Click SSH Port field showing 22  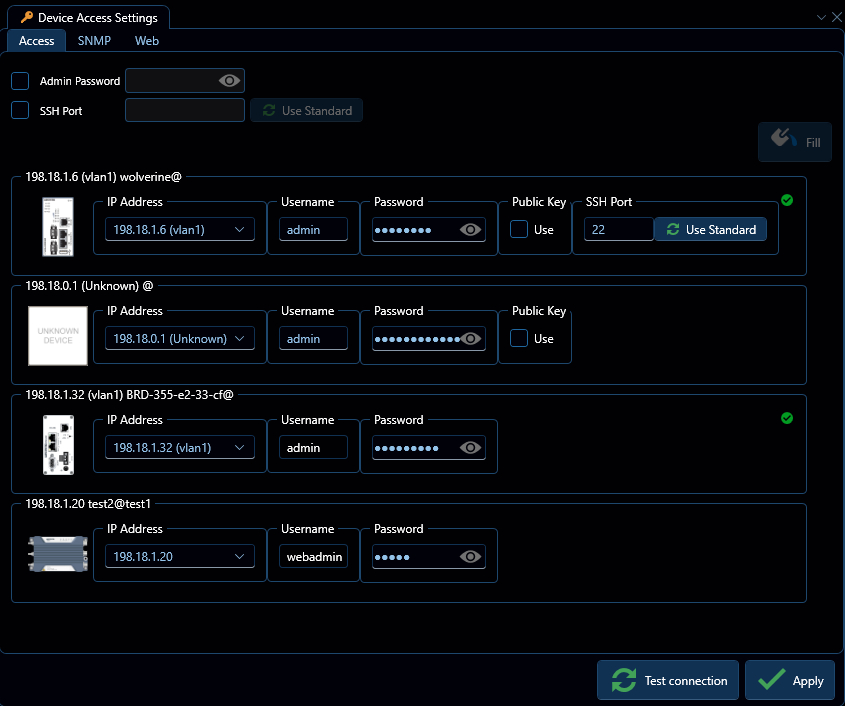coord(619,230)
